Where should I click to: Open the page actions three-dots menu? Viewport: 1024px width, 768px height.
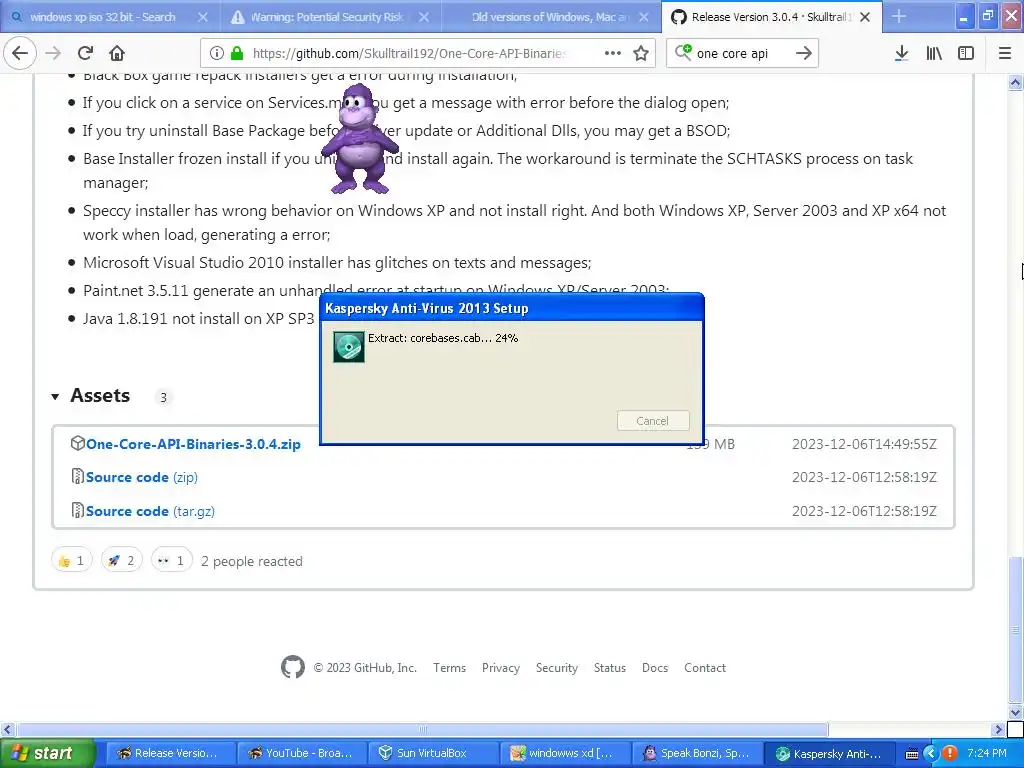click(613, 54)
